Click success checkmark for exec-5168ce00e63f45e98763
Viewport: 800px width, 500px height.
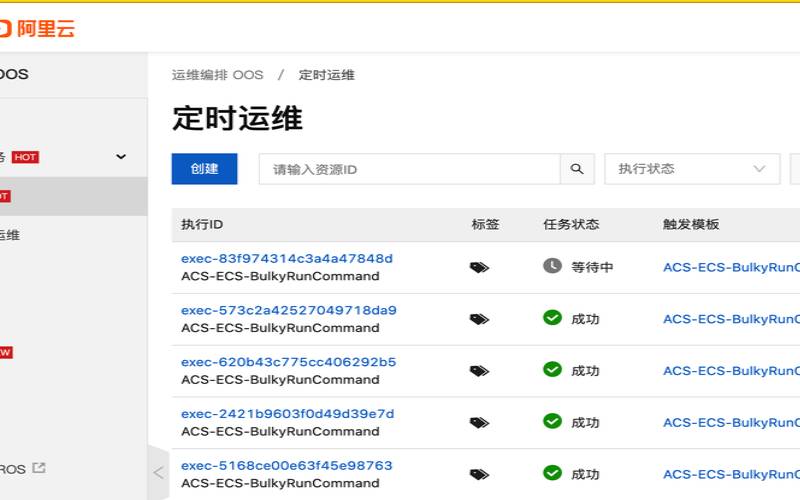pyautogui.click(x=552, y=473)
